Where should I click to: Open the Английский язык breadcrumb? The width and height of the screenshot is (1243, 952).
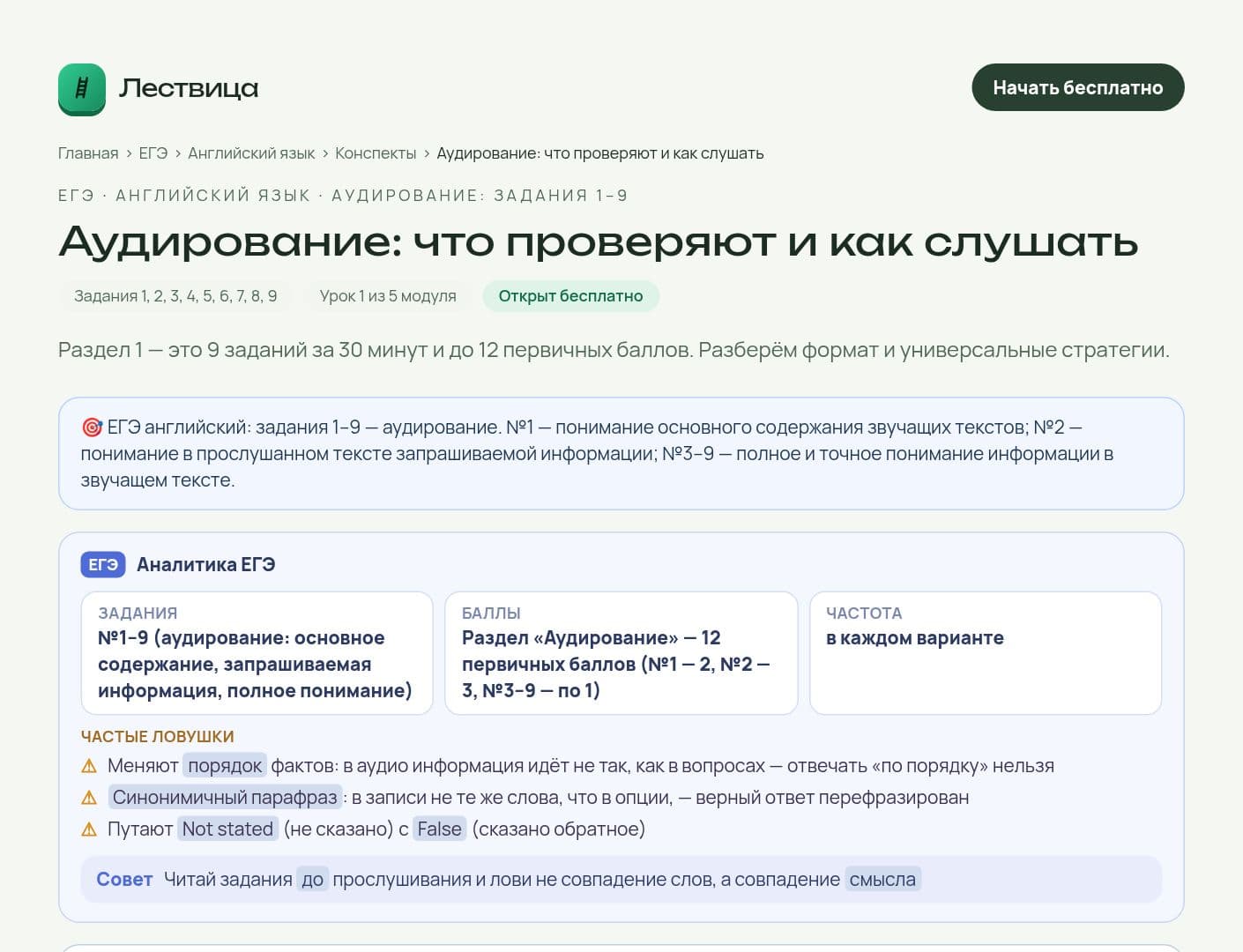click(x=251, y=153)
